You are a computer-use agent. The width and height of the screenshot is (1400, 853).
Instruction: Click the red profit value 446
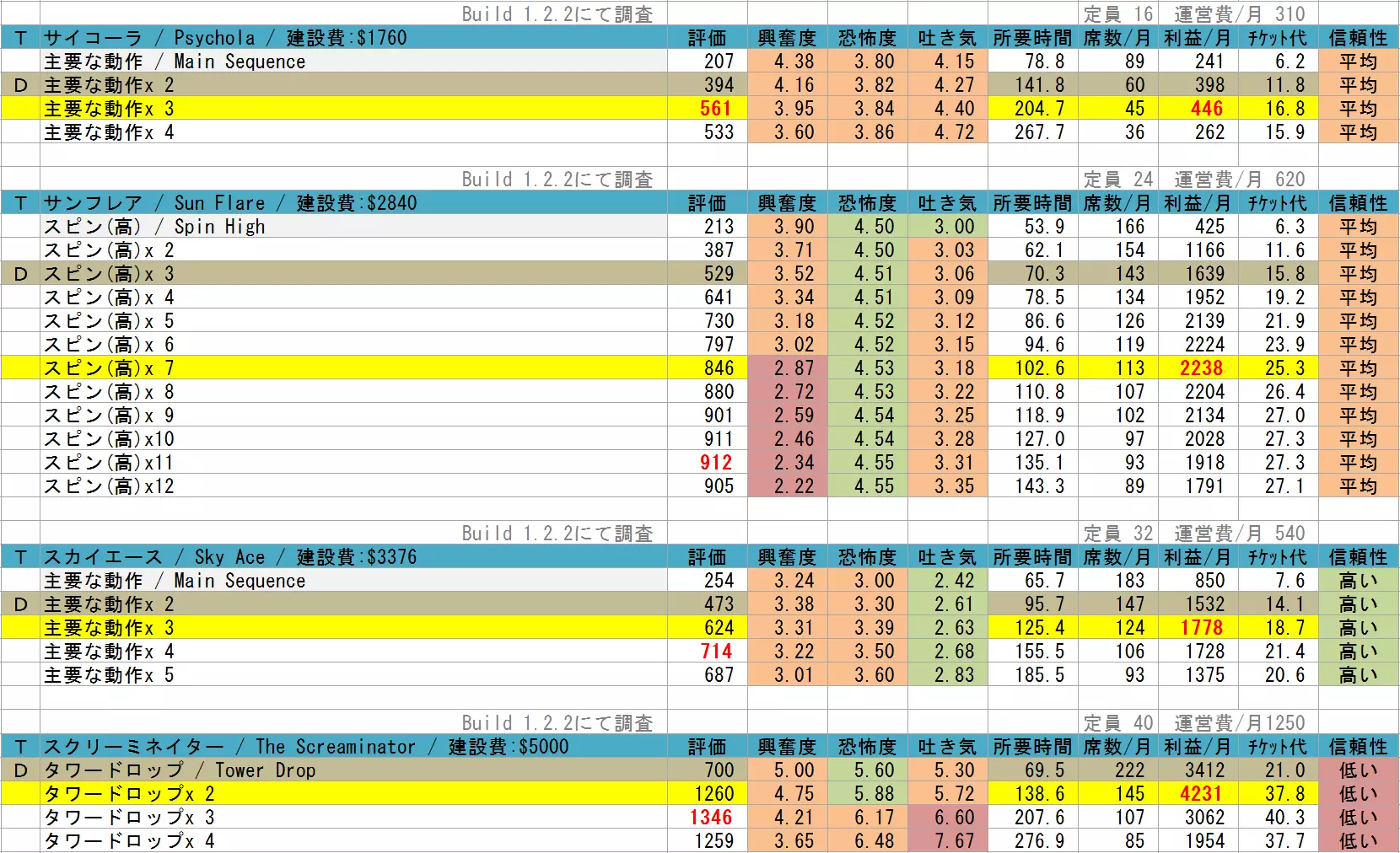pos(1207,109)
